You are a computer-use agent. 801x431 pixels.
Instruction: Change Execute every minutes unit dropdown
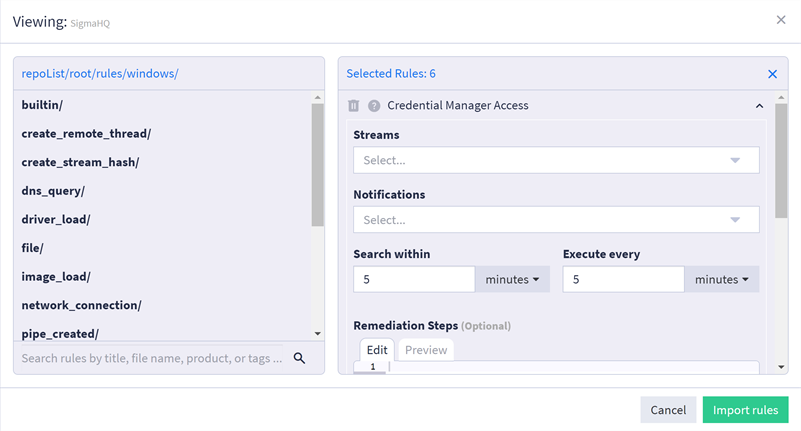(721, 280)
